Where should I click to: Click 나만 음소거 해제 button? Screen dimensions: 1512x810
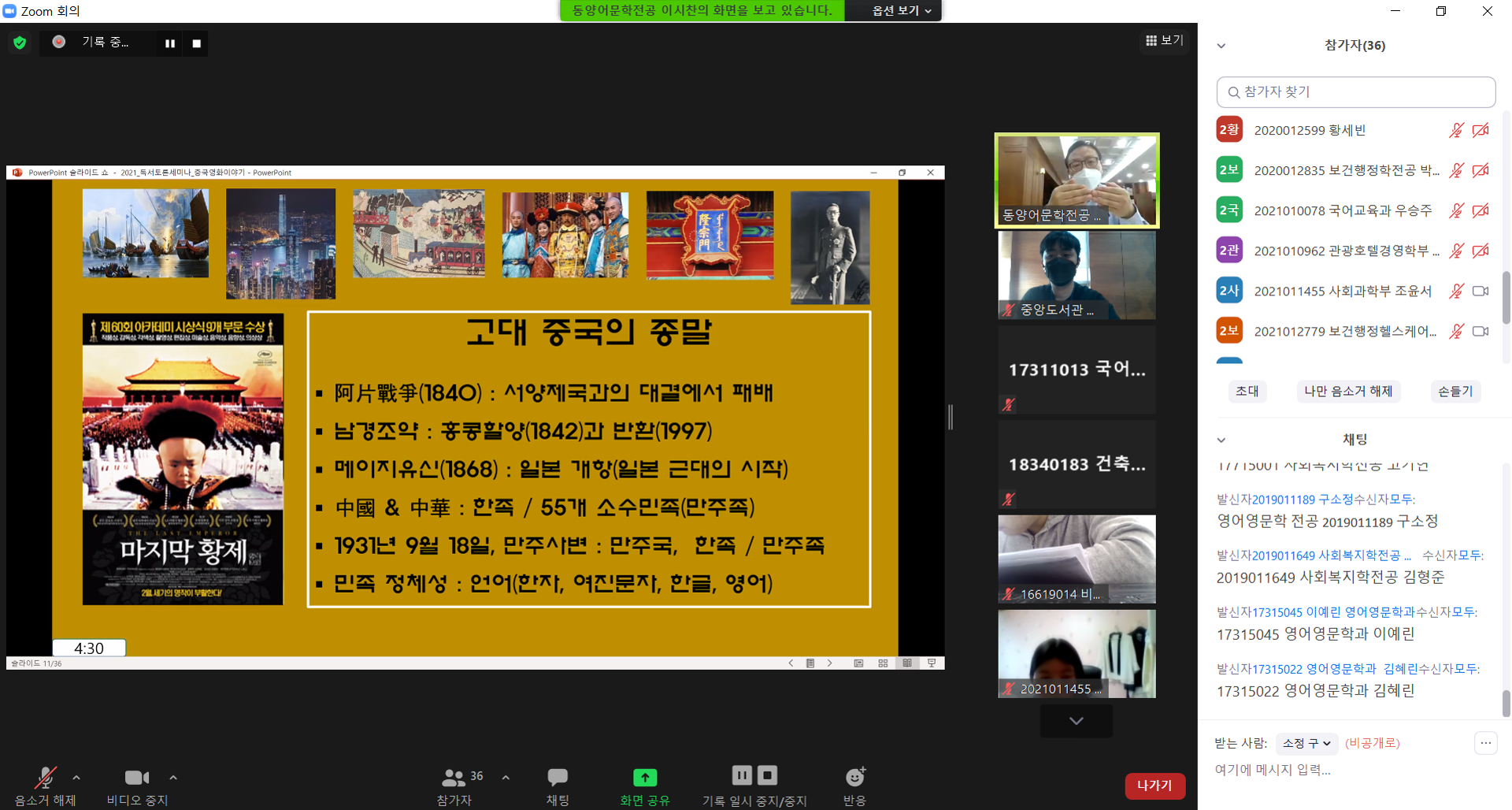tap(1348, 392)
